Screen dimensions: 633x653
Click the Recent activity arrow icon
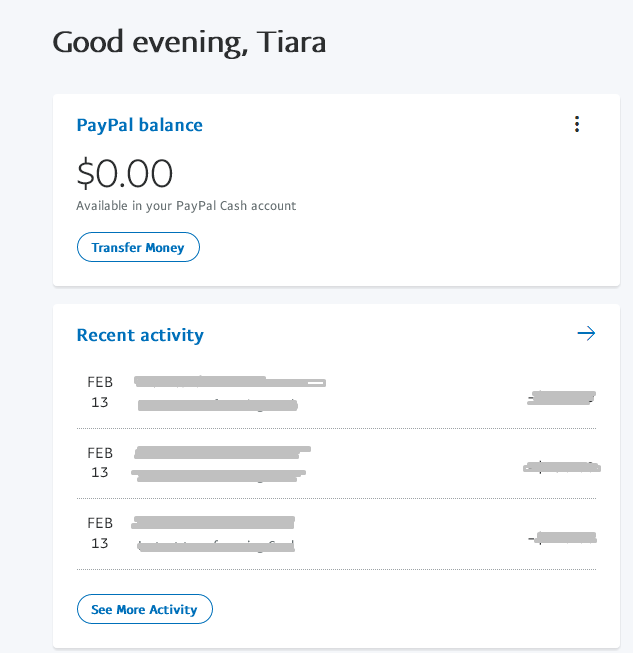click(586, 333)
